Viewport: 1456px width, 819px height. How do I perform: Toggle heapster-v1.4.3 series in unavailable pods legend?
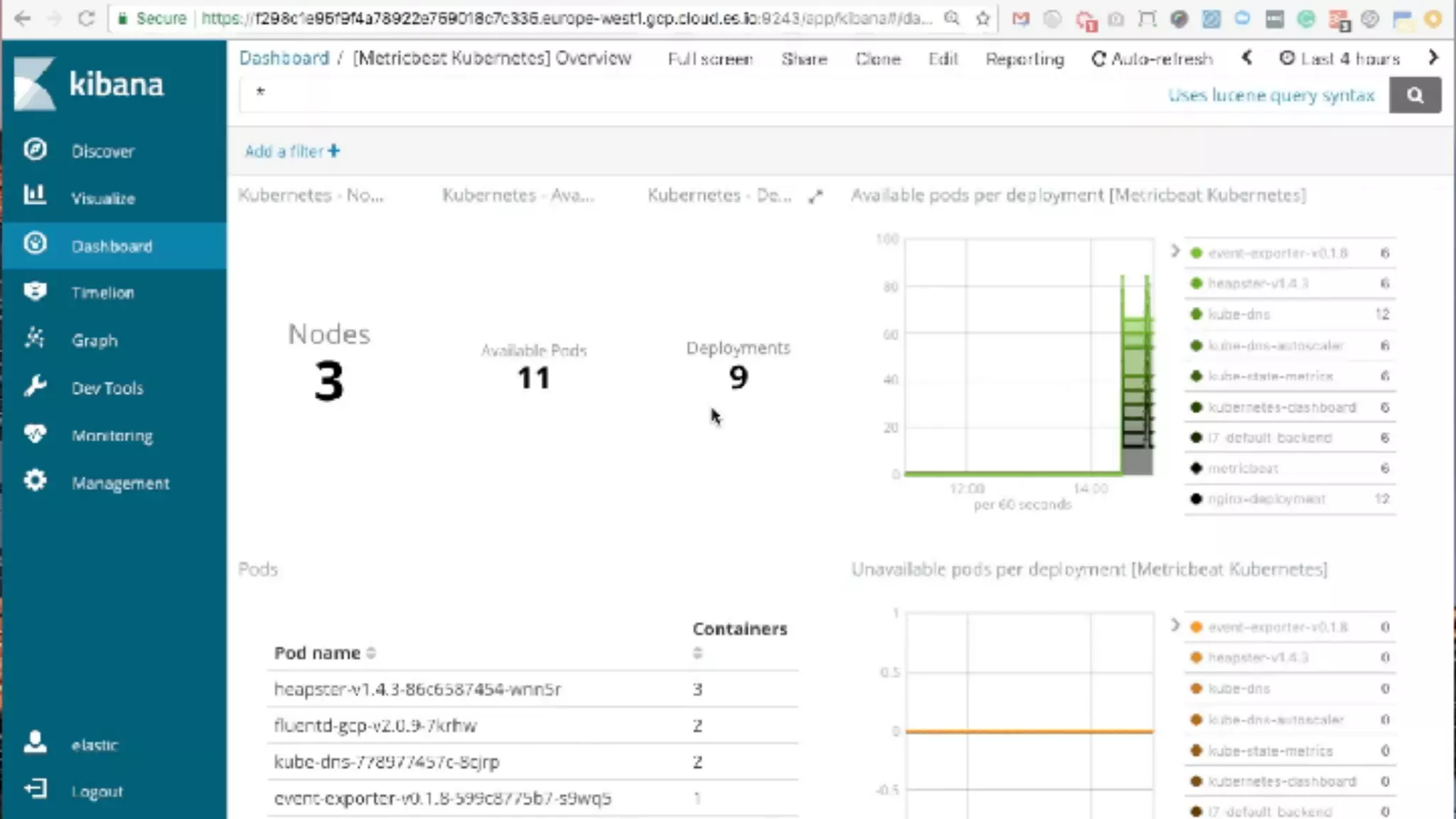[1258, 658]
